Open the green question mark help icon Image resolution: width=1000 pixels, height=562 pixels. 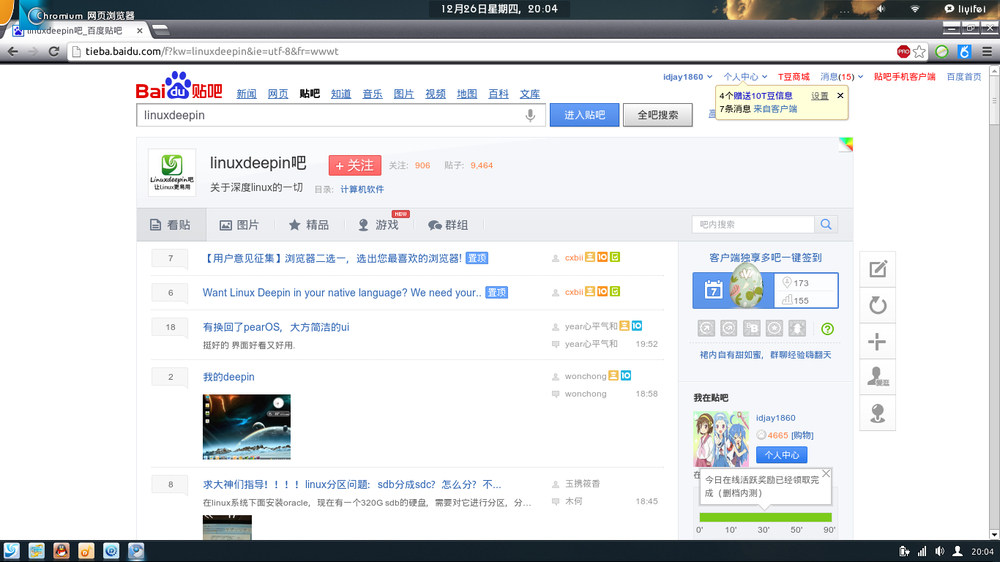(x=827, y=329)
